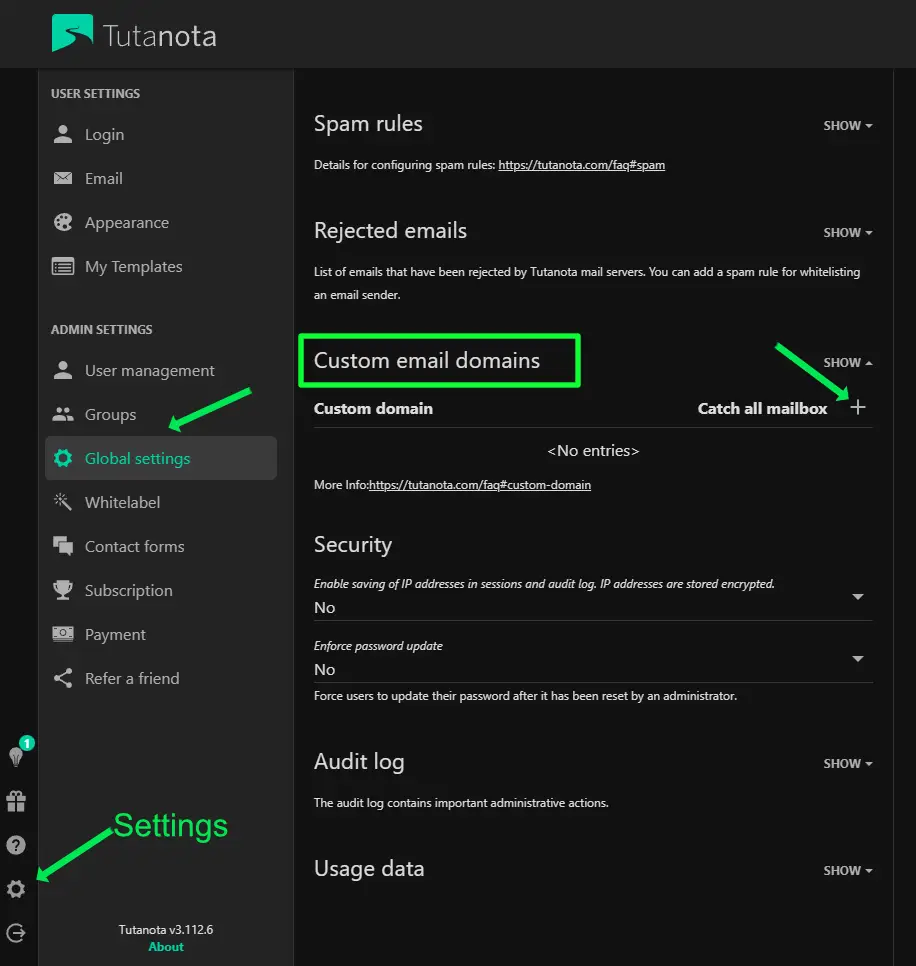Click the Whitelabel magic wand icon
Viewport: 916px width, 966px height.
point(63,502)
